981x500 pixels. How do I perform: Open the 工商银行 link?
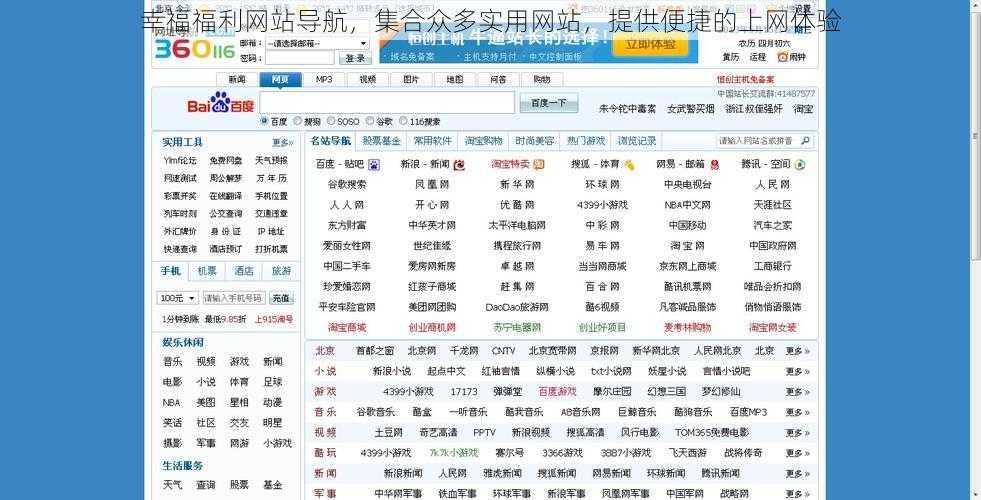coord(773,266)
